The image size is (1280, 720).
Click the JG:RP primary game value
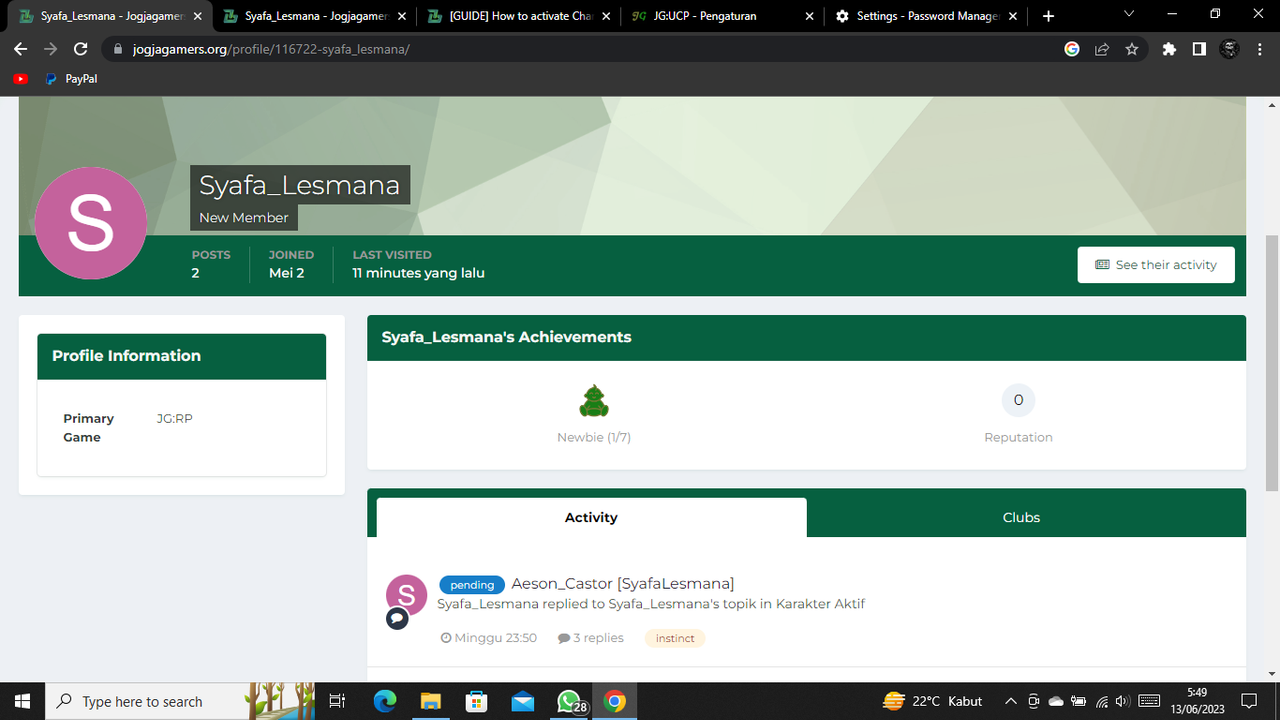pos(175,419)
